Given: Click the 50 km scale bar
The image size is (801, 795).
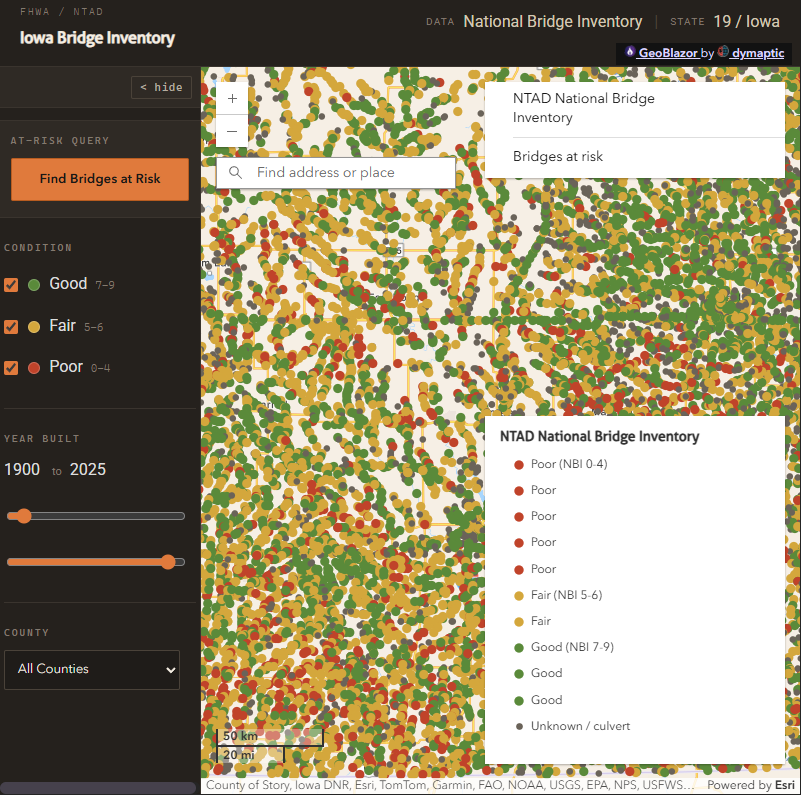Looking at the screenshot, I should 270,736.
